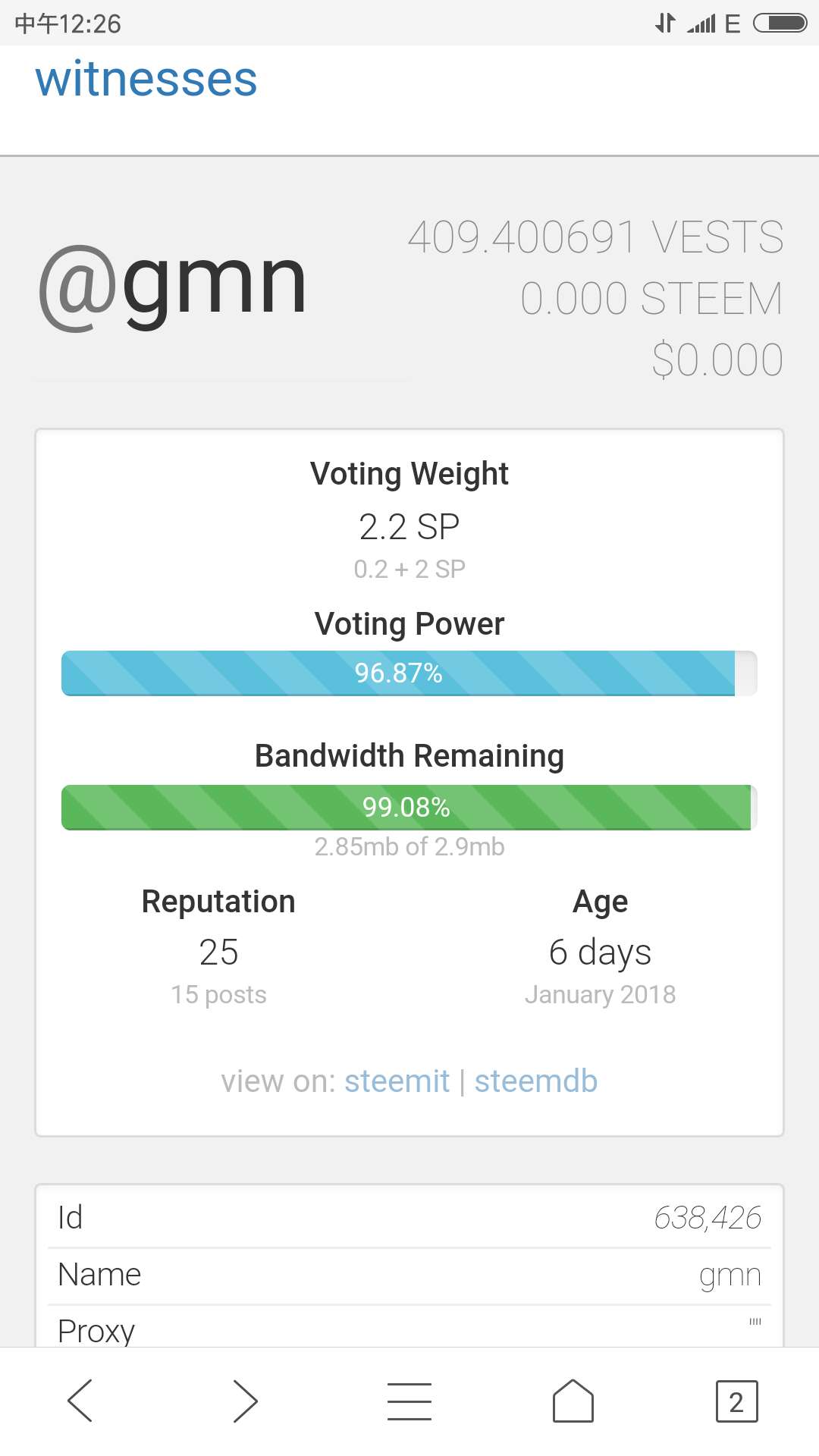Click the Bandwidth Remaining progress bar

(409, 808)
